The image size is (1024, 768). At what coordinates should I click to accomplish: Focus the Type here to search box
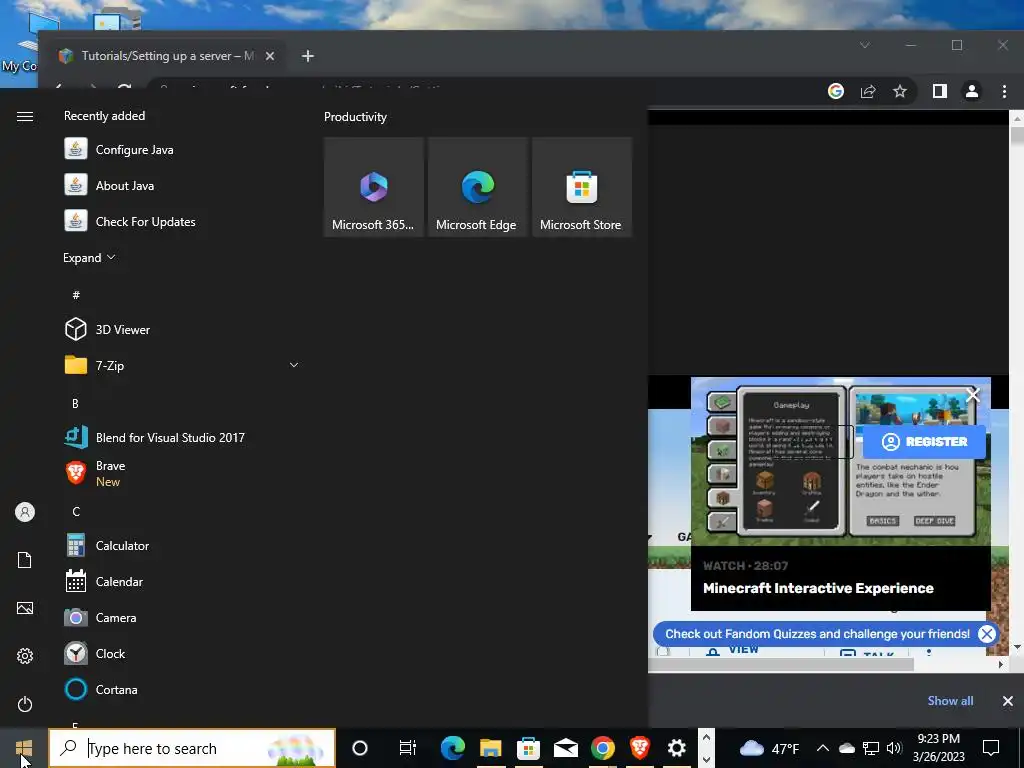click(192, 748)
